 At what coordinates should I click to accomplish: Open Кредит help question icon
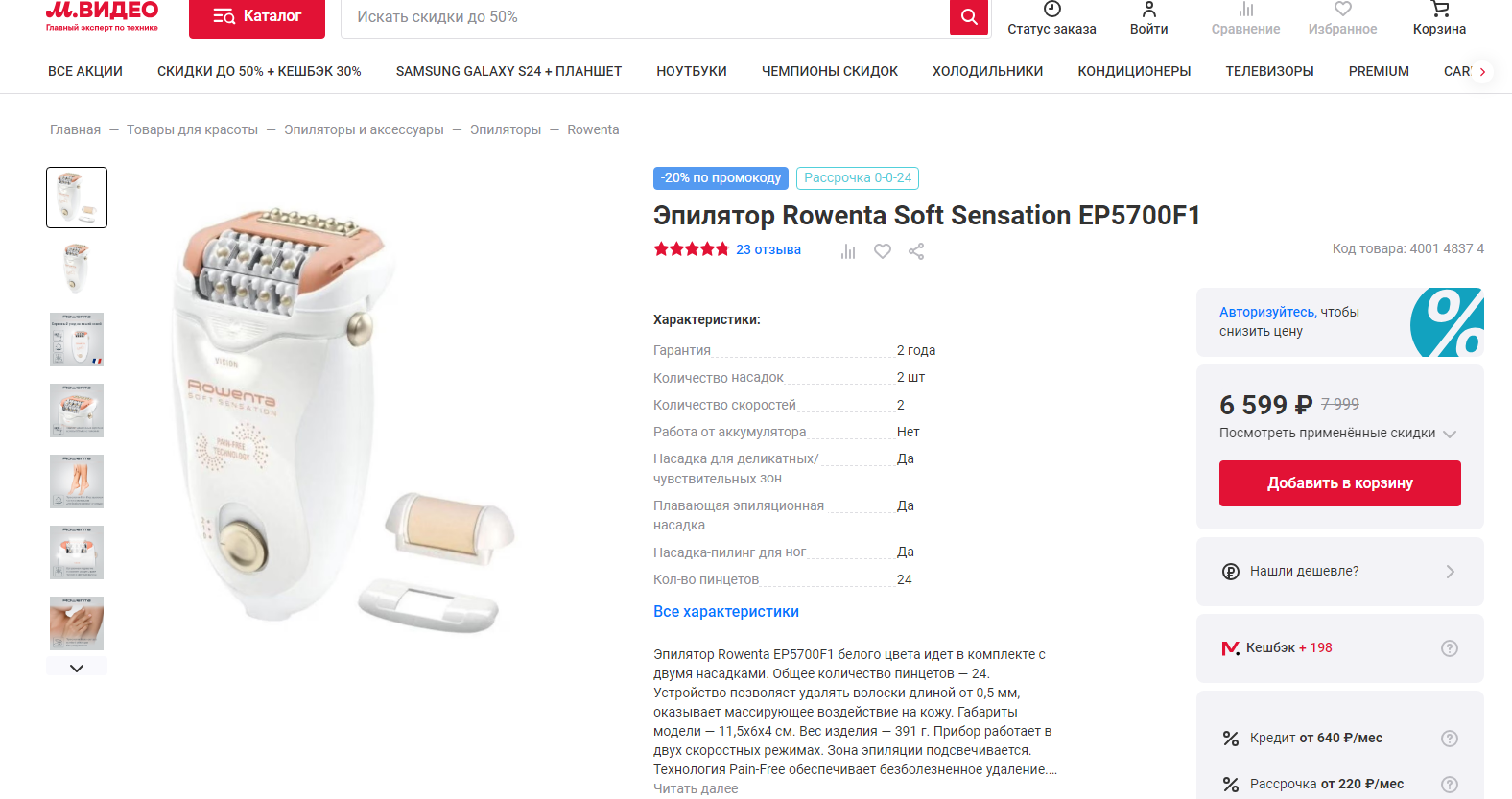[1450, 739]
